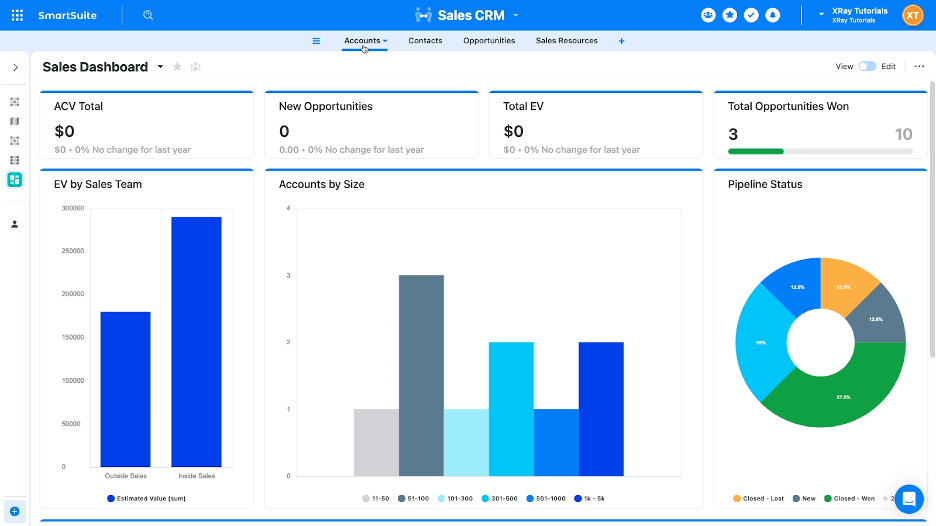The height and width of the screenshot is (526, 936).
Task: Open the chat support bubble
Action: [909, 499]
